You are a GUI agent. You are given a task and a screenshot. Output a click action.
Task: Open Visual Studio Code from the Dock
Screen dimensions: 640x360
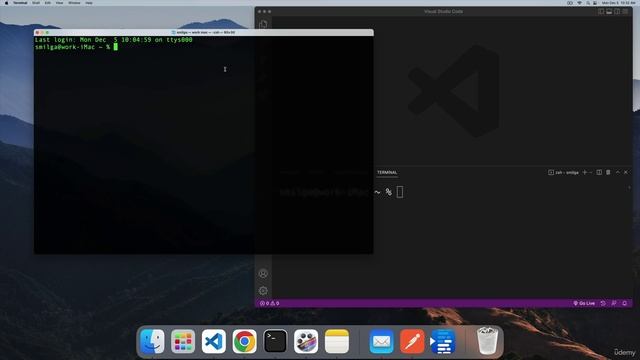pyautogui.click(x=213, y=341)
